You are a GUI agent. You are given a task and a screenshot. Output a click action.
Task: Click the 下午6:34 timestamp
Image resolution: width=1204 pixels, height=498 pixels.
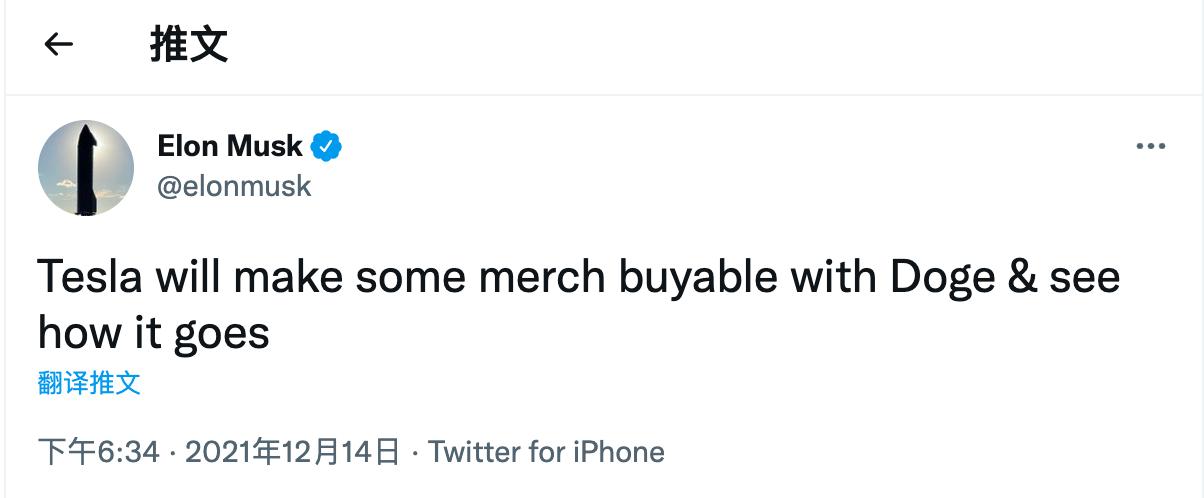(98, 452)
